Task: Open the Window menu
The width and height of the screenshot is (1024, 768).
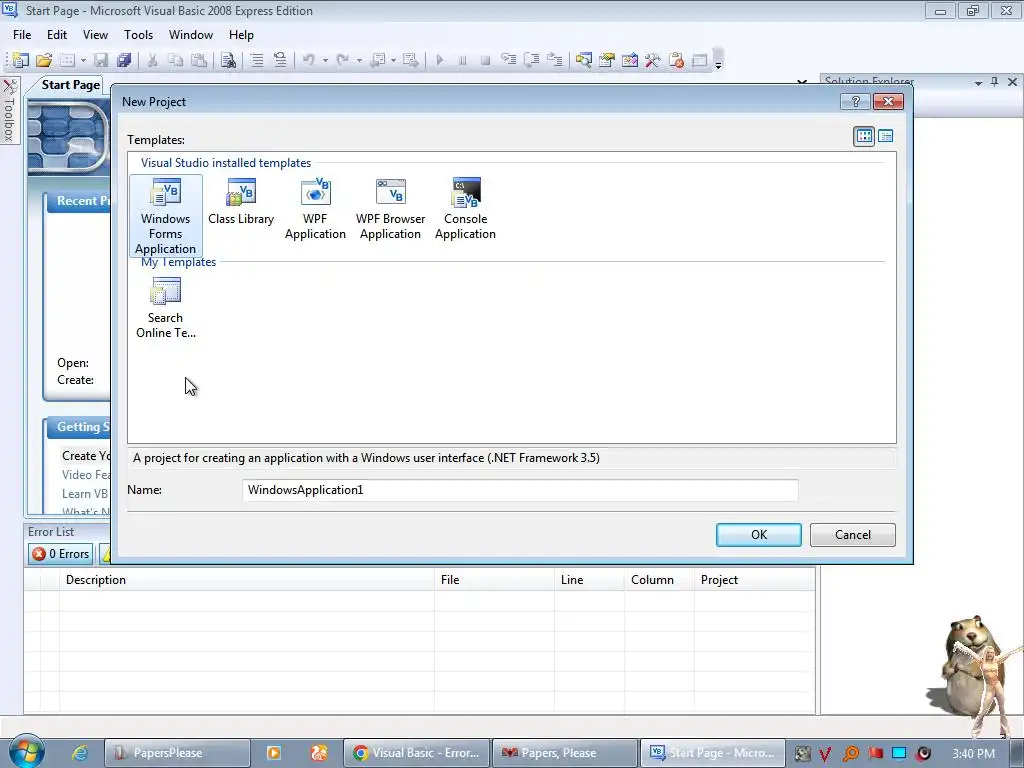Action: [191, 35]
